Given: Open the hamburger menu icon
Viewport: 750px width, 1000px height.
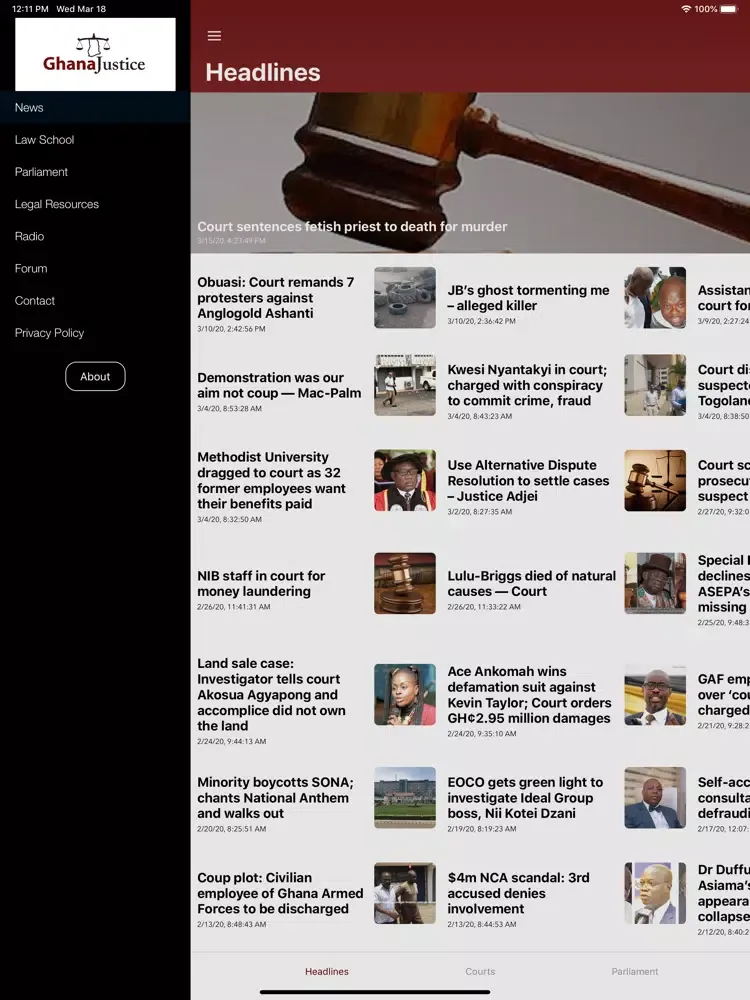Looking at the screenshot, I should 214,36.
